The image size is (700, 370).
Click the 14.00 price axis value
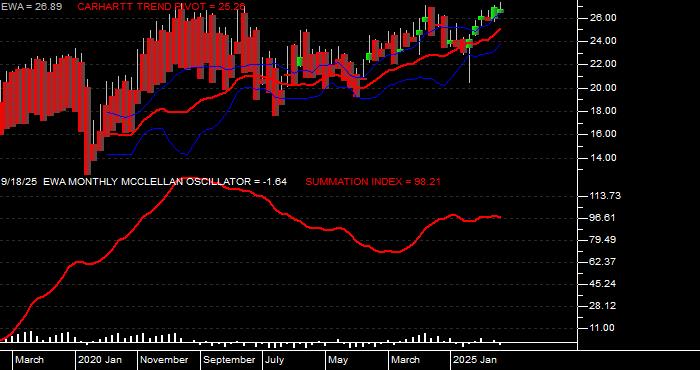(604, 158)
